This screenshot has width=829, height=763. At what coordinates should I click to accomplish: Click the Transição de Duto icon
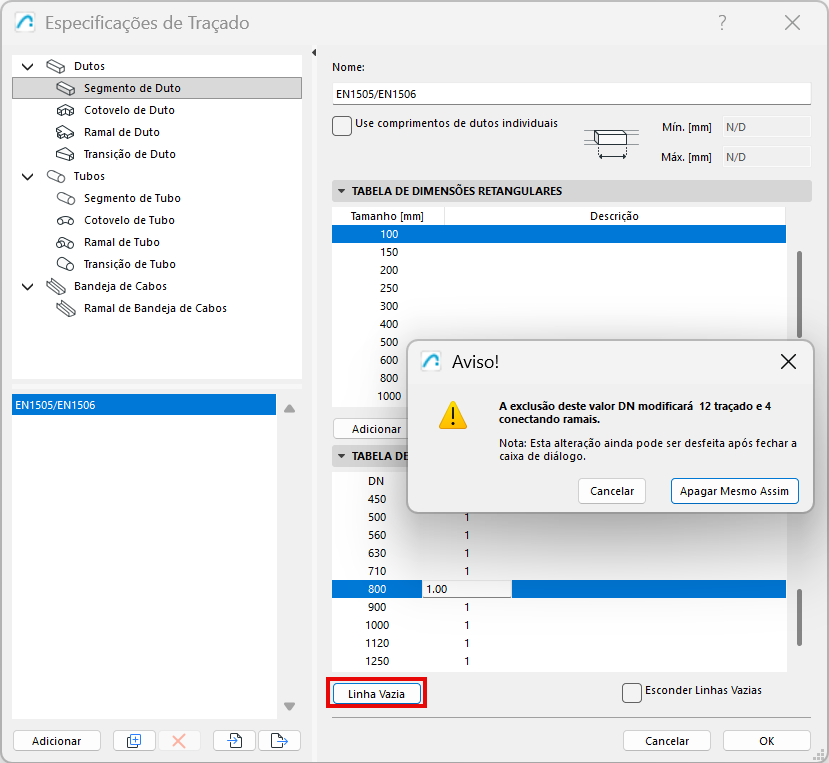click(66, 154)
